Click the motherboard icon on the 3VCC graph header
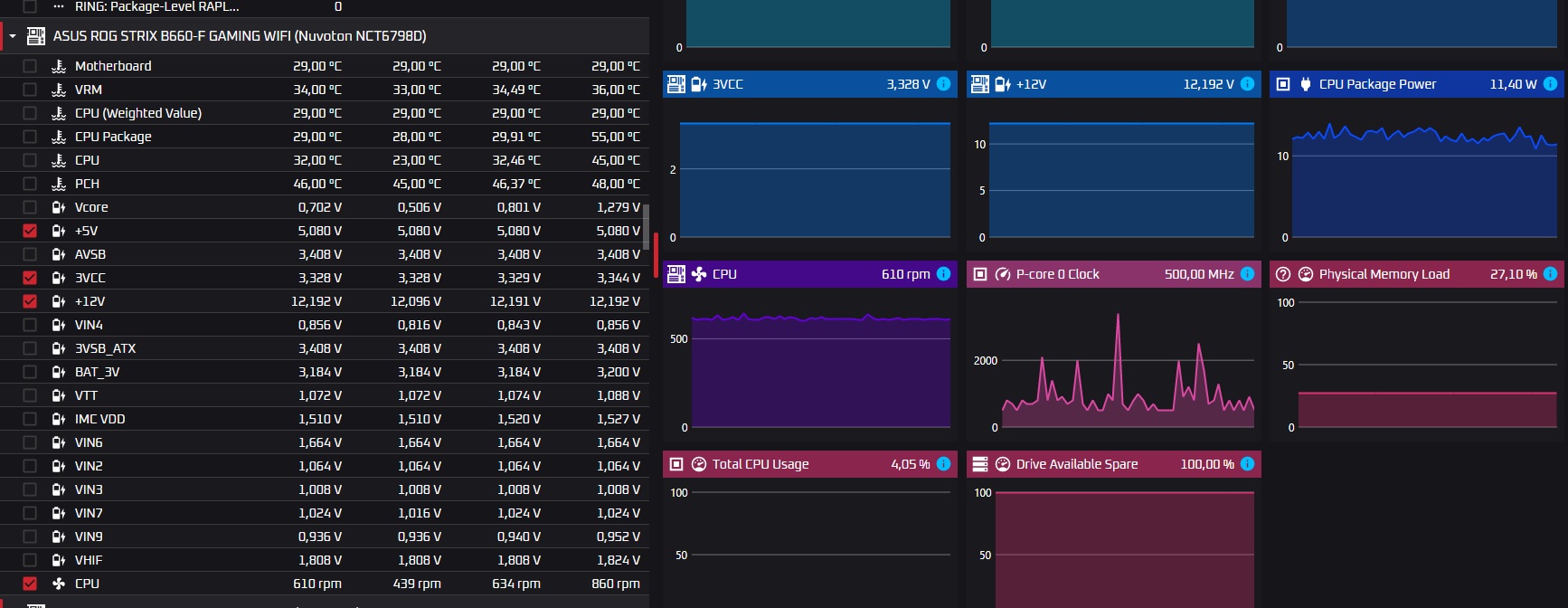Screen dimensions: 1568x608 tap(676, 84)
